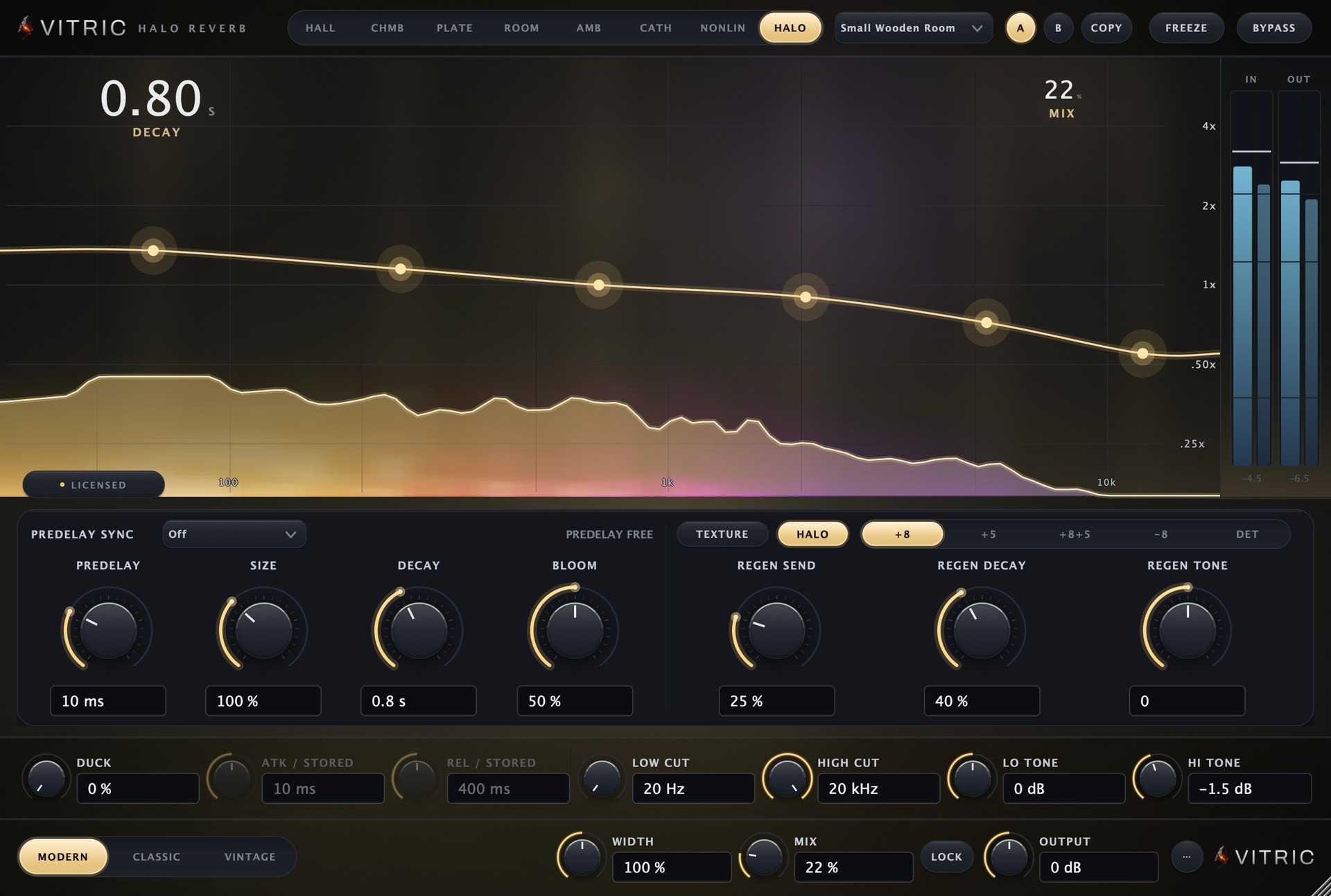Choose the AMB algorithm tab
The width and height of the screenshot is (1331, 896).
pyautogui.click(x=589, y=28)
